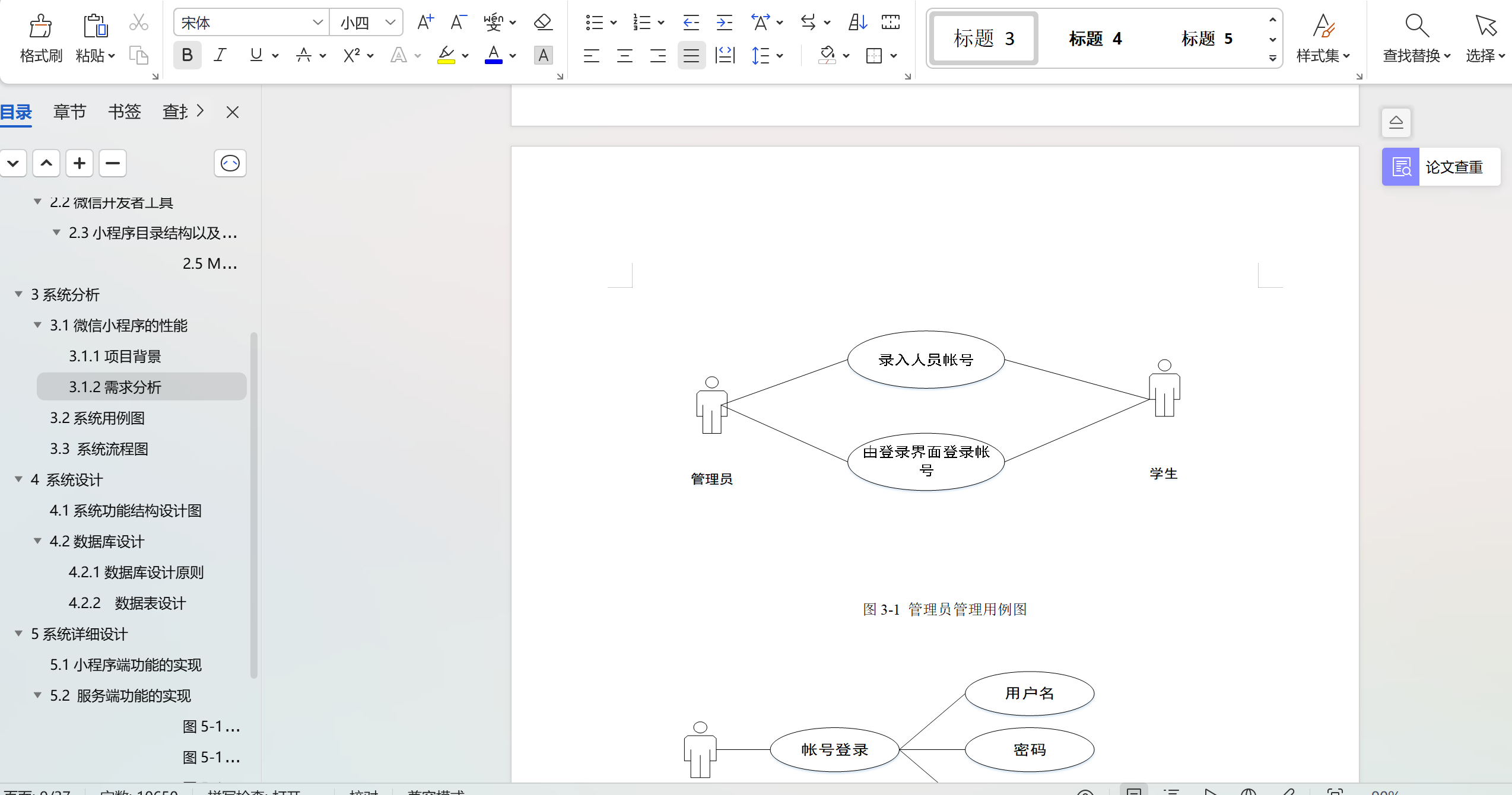Cut selection using the scissors icon
1512x795 pixels.
[138, 21]
